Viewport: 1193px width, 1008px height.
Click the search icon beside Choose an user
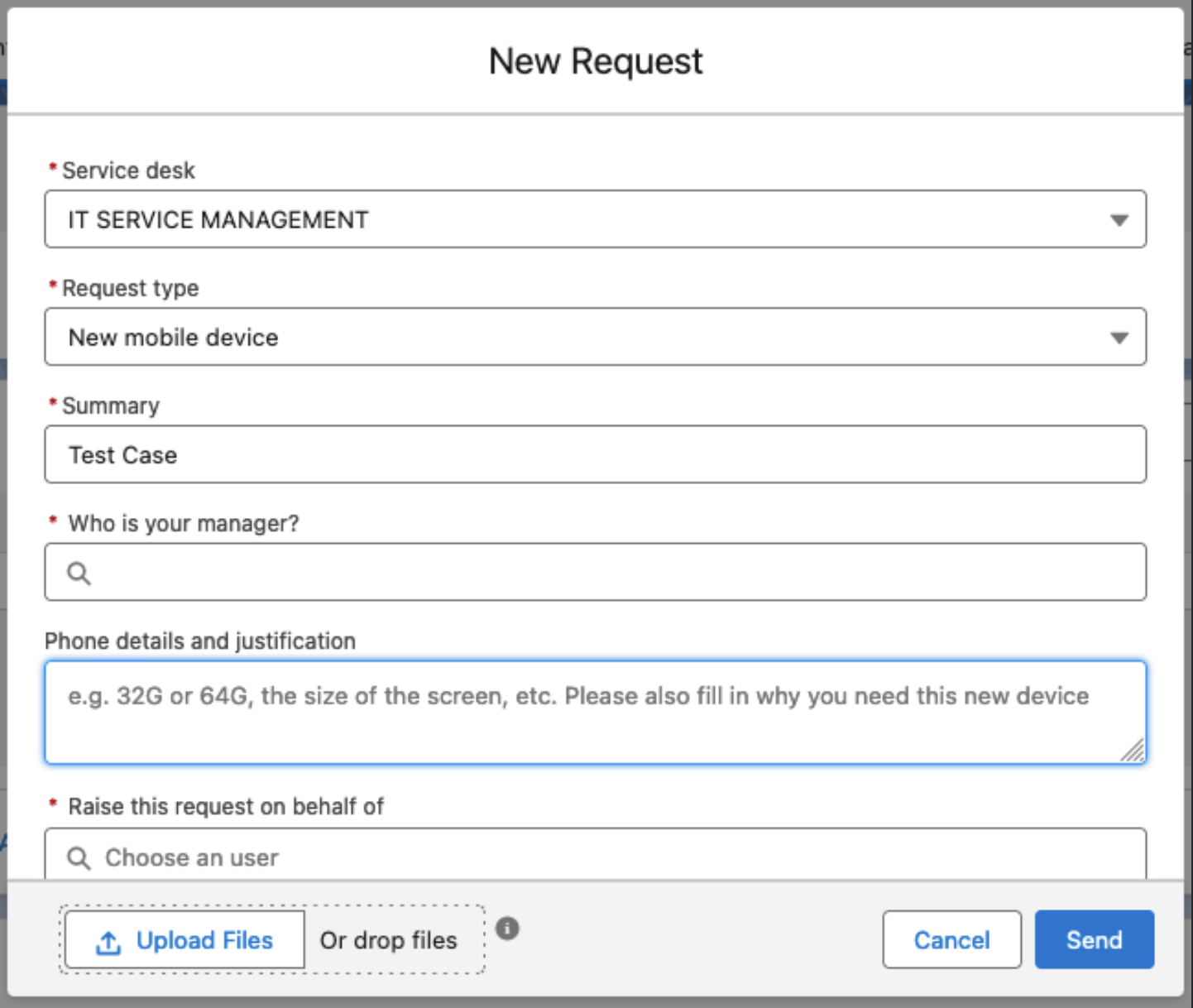[x=79, y=857]
